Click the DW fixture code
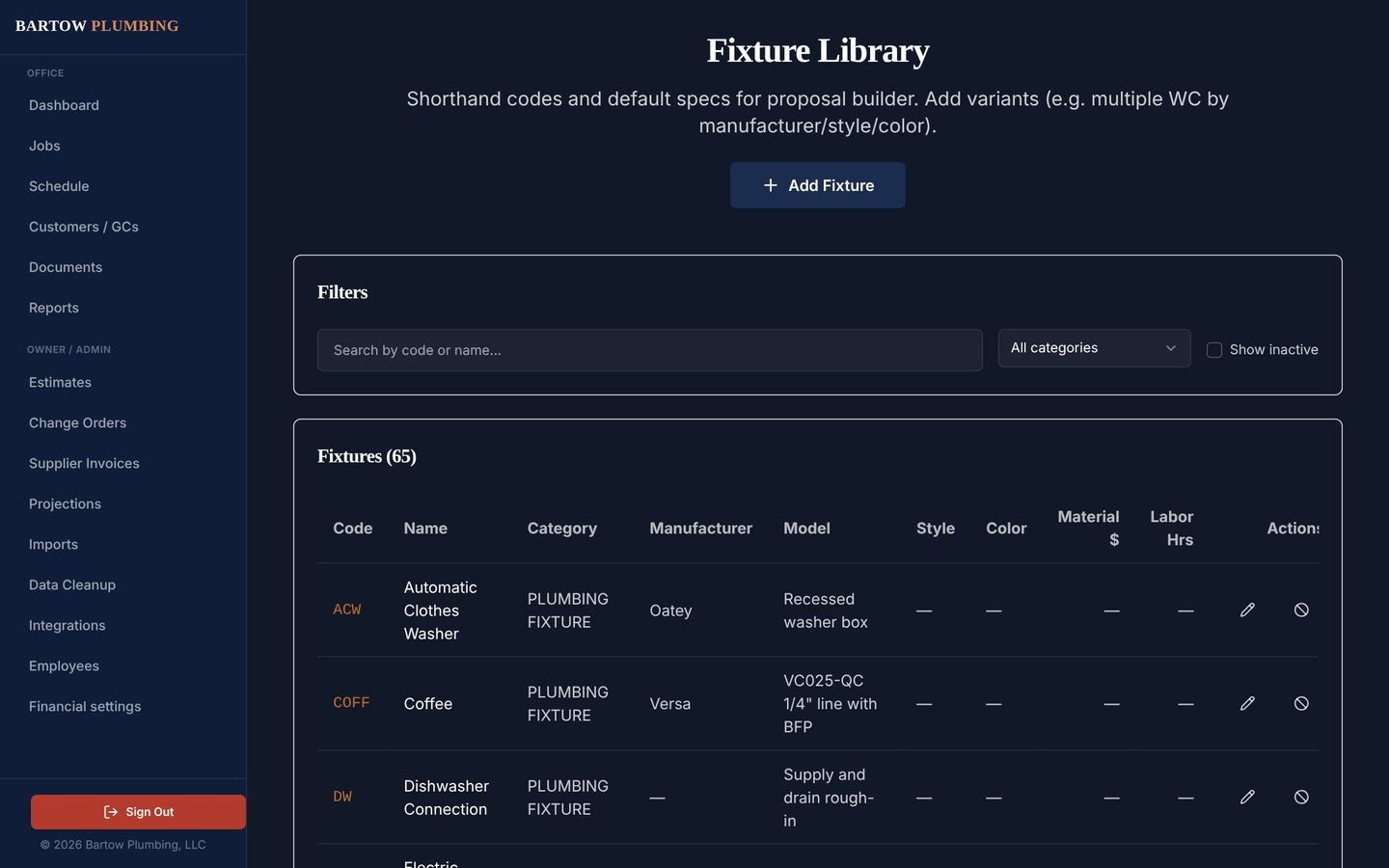The height and width of the screenshot is (868, 1389). point(342,797)
